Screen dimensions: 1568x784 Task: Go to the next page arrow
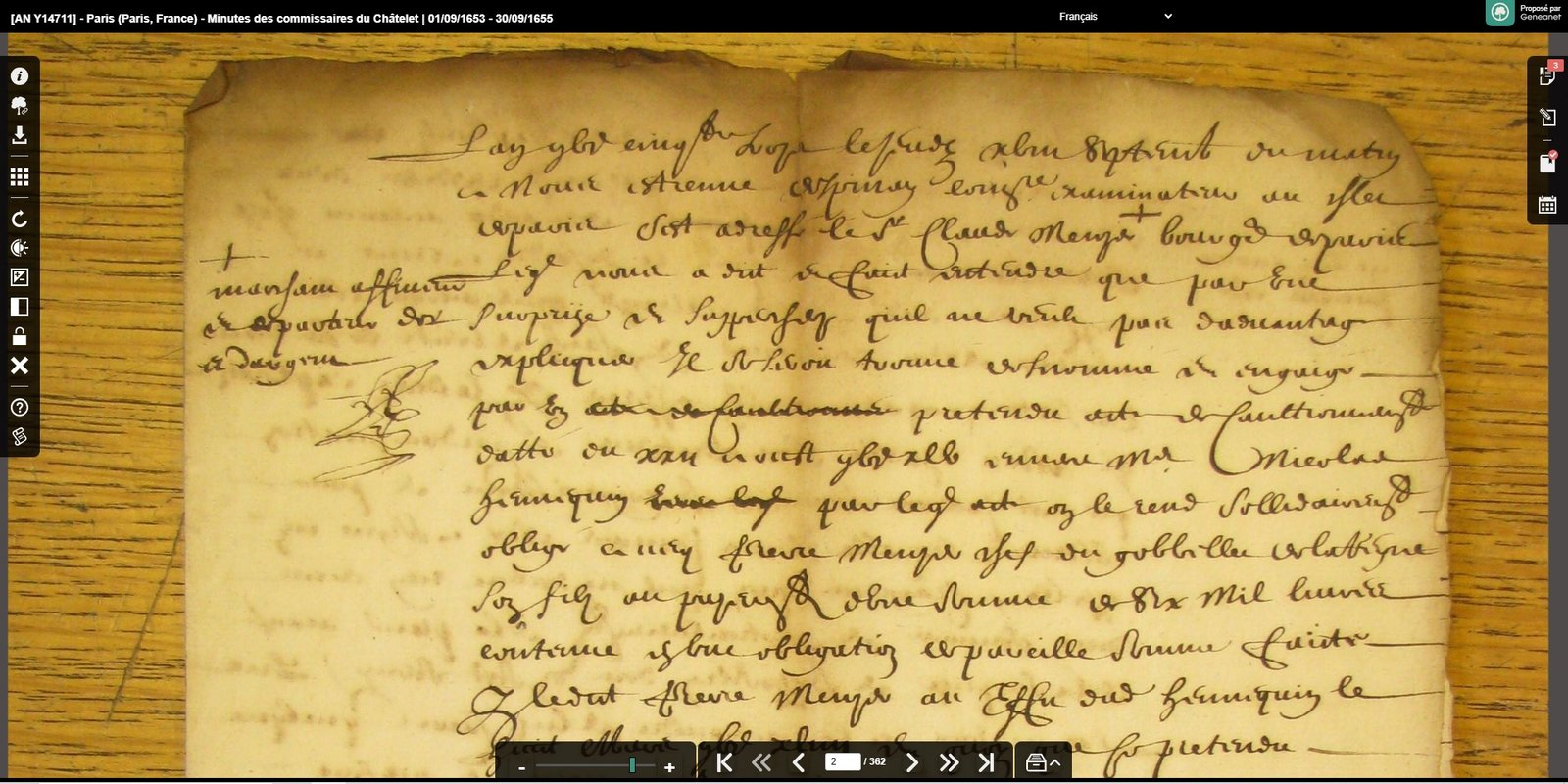coord(911,762)
